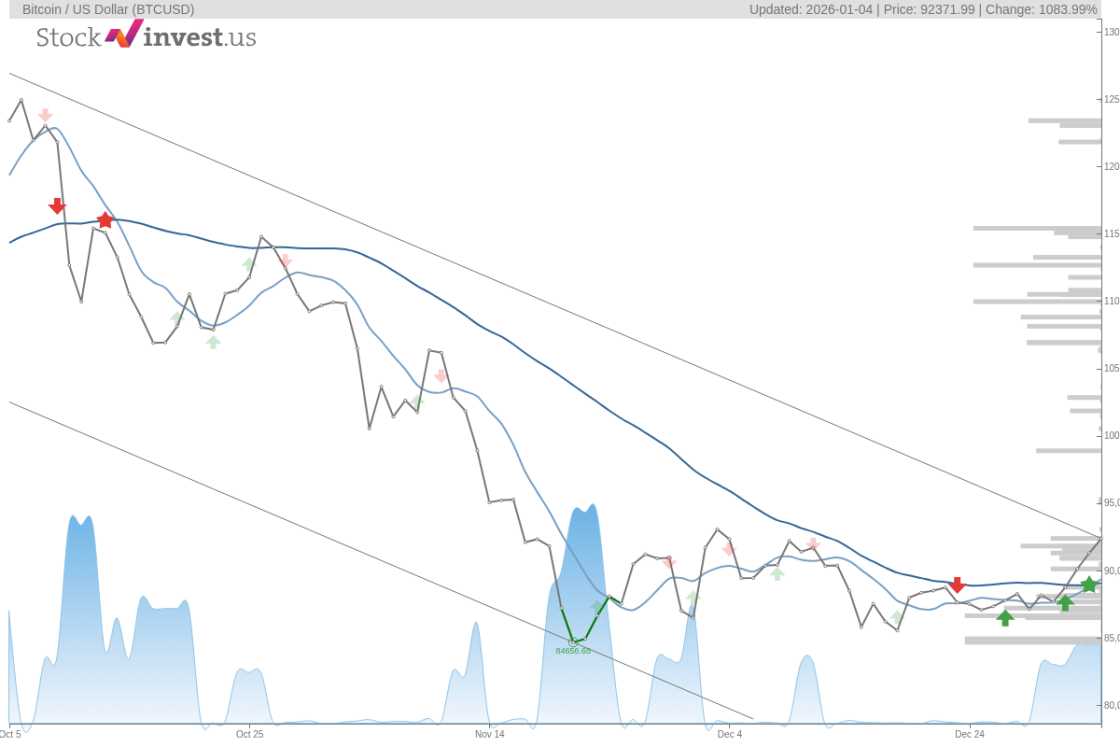Click the first bold green buy arrow after Dec 24

(x=1005, y=618)
